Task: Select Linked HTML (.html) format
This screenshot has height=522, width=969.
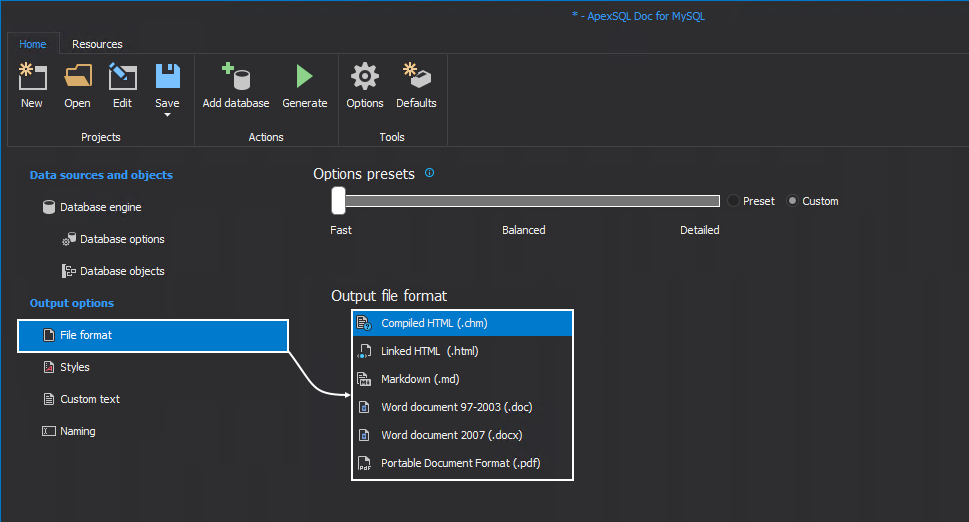Action: coord(462,351)
